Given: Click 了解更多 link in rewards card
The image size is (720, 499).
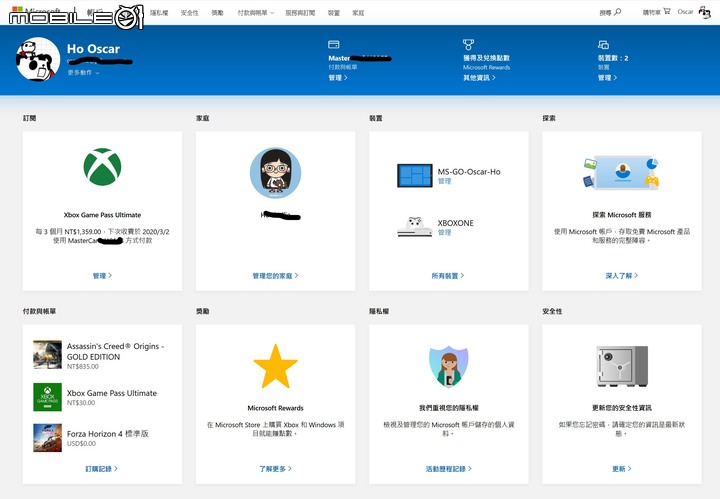Looking at the screenshot, I should click(276, 469).
